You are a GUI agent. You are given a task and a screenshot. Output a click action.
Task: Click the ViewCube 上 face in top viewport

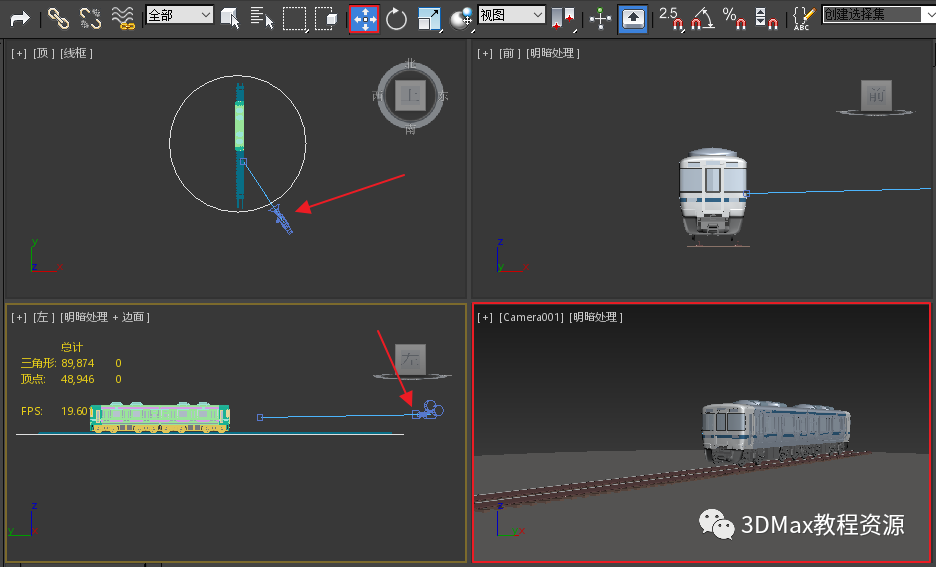pos(411,95)
